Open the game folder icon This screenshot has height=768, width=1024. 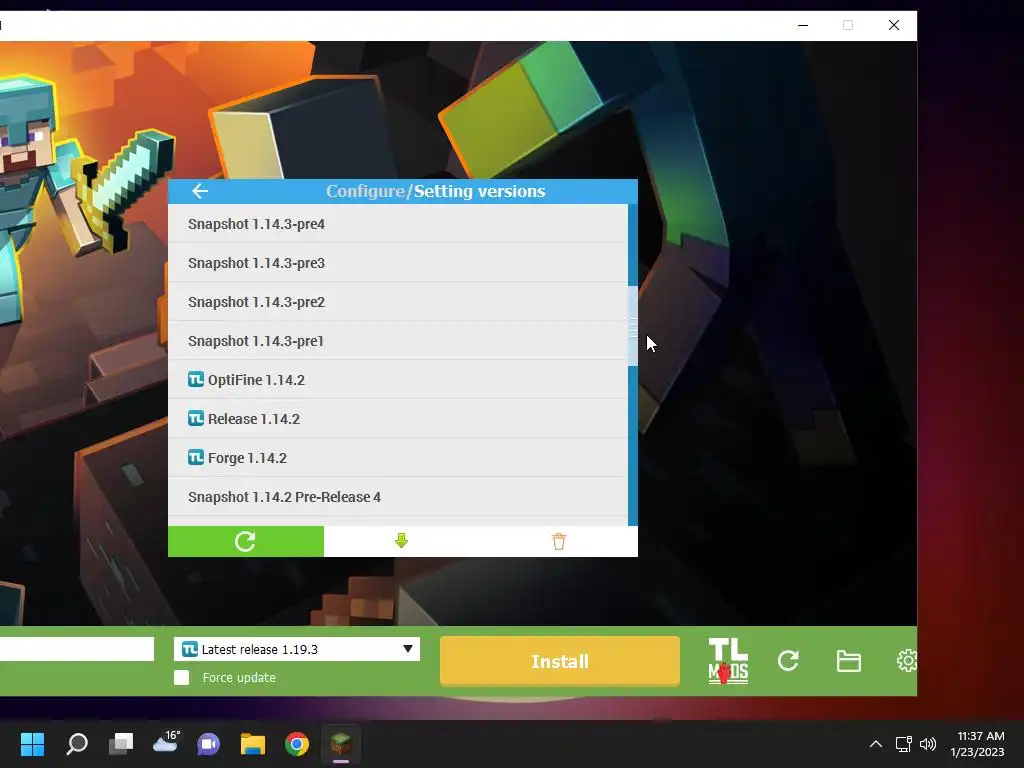(x=848, y=662)
